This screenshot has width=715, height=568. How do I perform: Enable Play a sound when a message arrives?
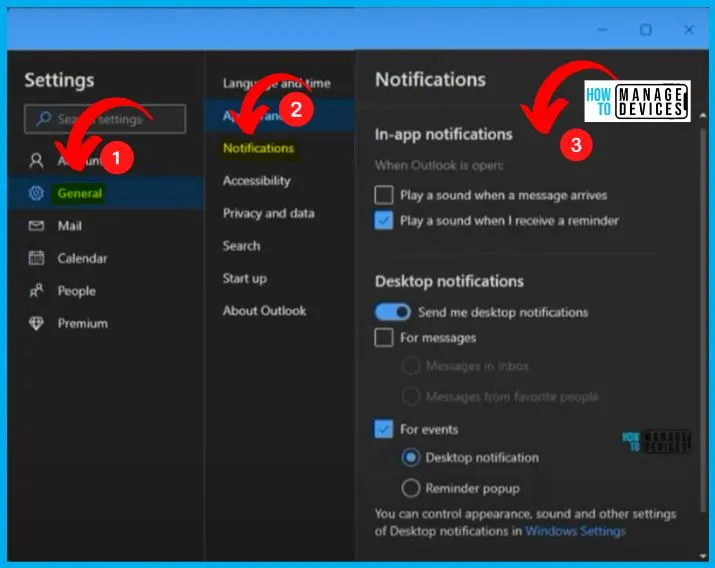pos(383,195)
